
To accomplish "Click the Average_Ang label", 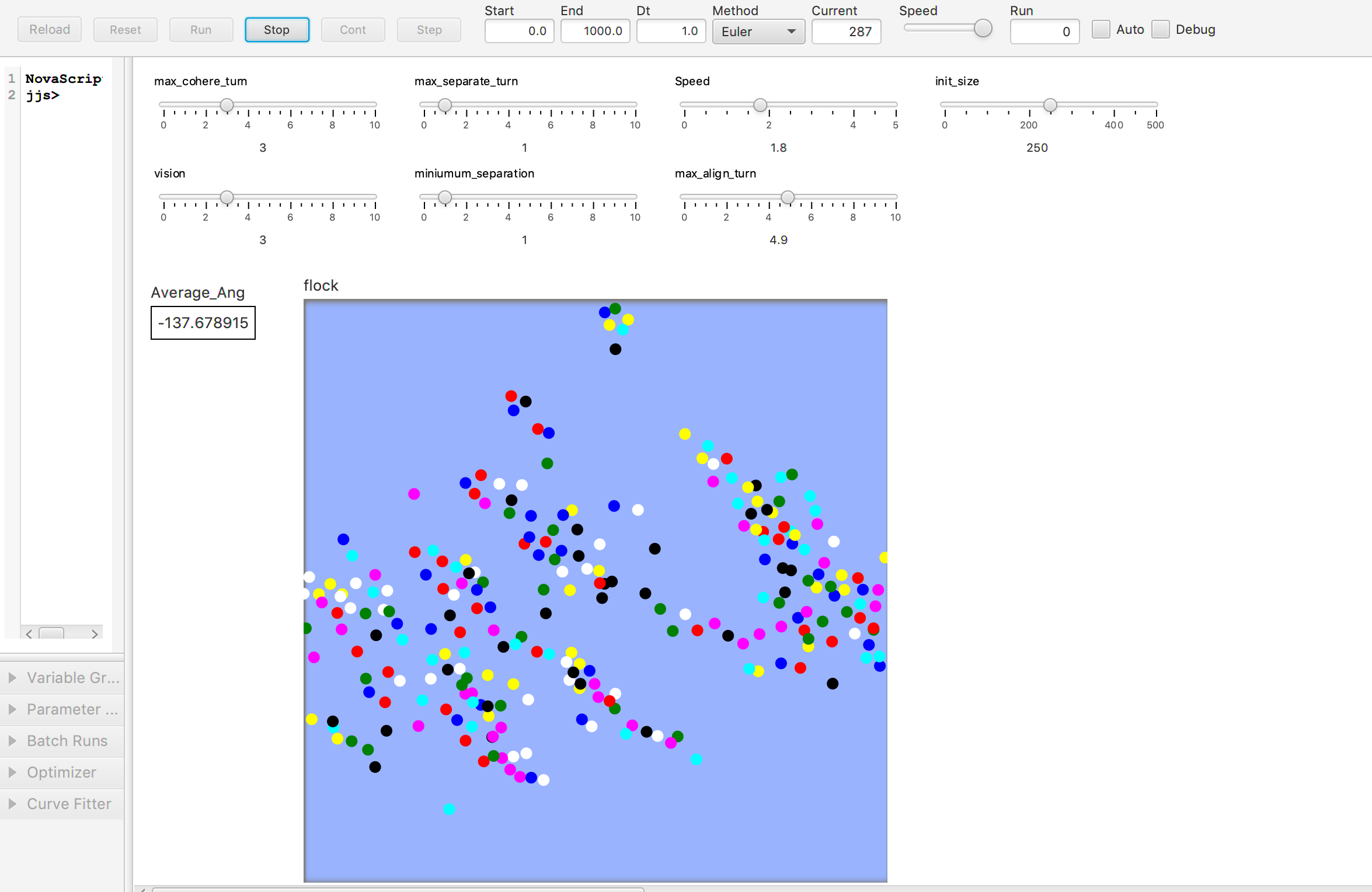I will tap(197, 292).
